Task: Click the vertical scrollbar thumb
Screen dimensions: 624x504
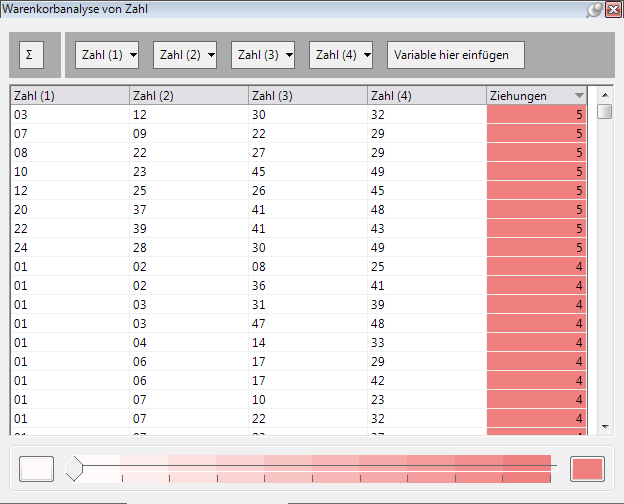Action: pos(605,111)
